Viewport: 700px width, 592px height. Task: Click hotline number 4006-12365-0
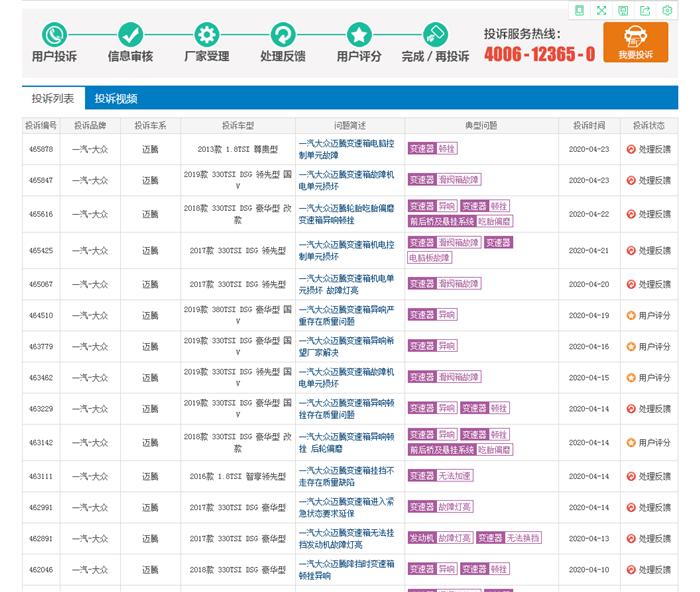point(540,54)
